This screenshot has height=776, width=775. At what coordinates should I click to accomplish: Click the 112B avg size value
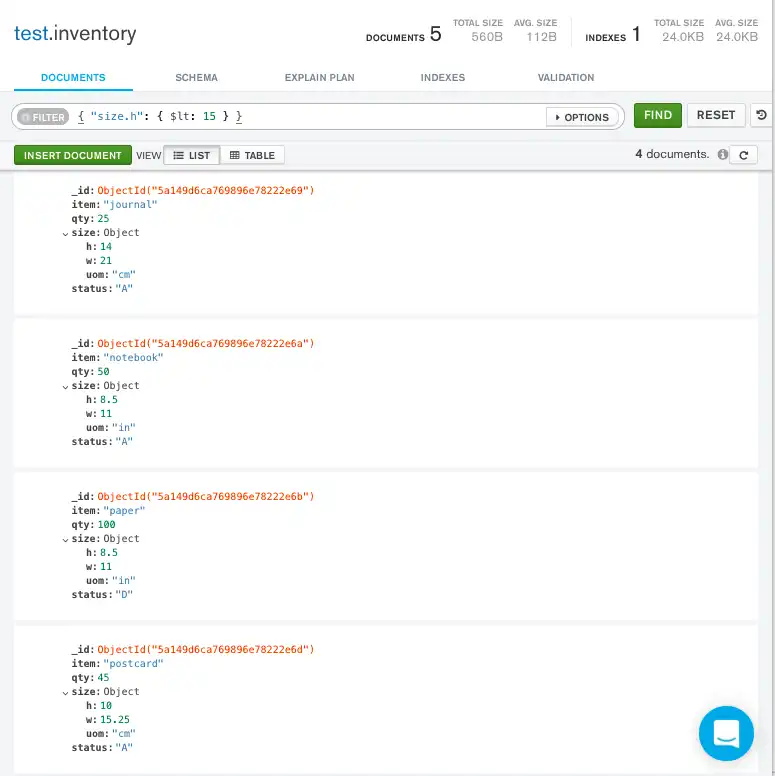(541, 37)
